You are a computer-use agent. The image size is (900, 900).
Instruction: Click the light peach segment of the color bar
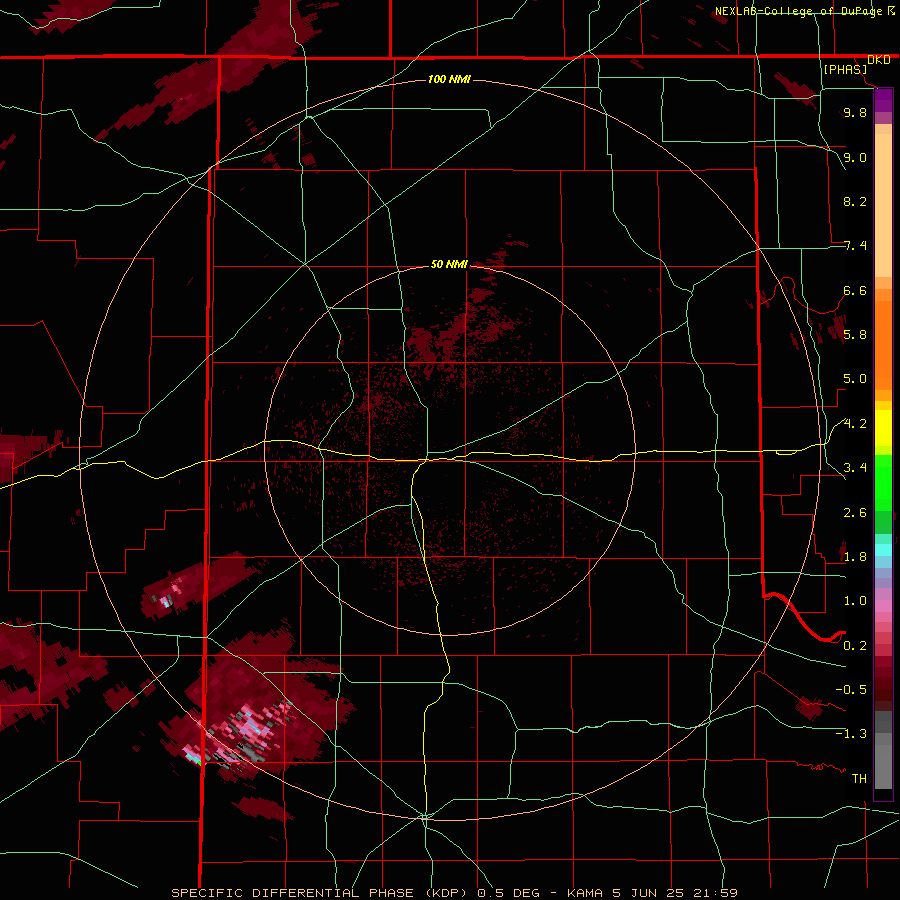883,205
